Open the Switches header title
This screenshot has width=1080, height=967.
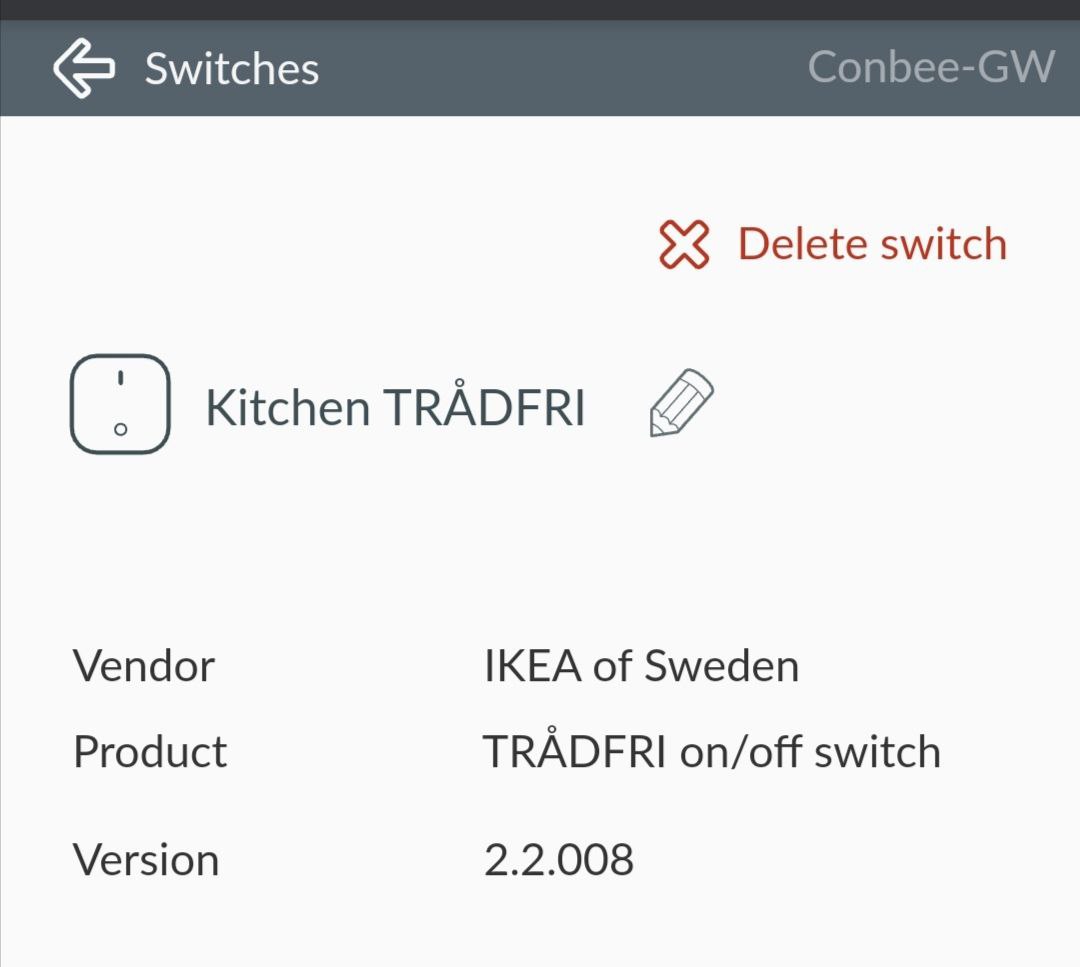[232, 69]
